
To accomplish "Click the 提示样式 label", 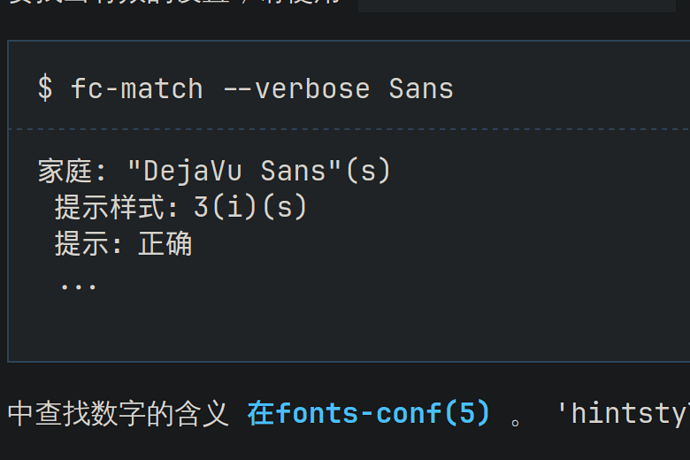I will pos(110,207).
